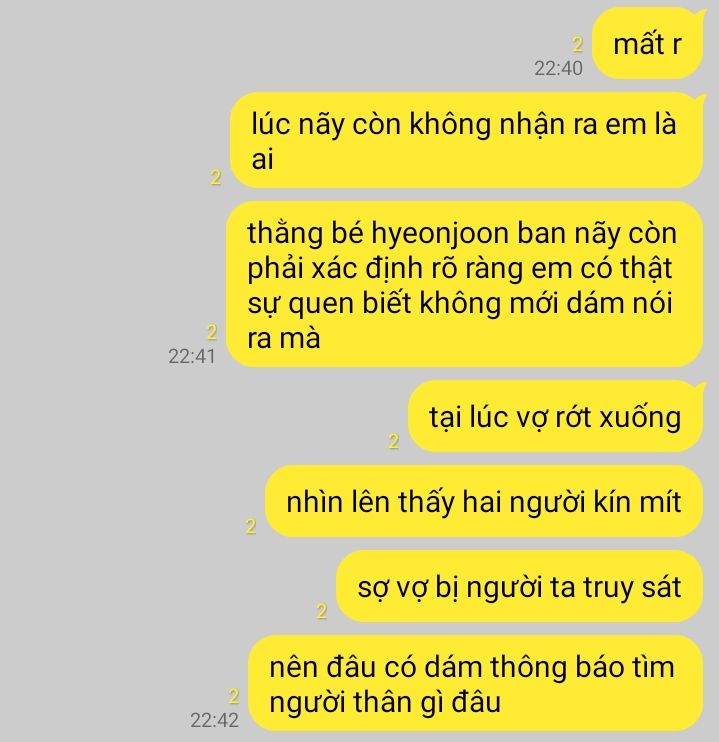Tap the 'nhìn lên thấy hai người kín mít' message
This screenshot has width=719, height=742.
484,501
